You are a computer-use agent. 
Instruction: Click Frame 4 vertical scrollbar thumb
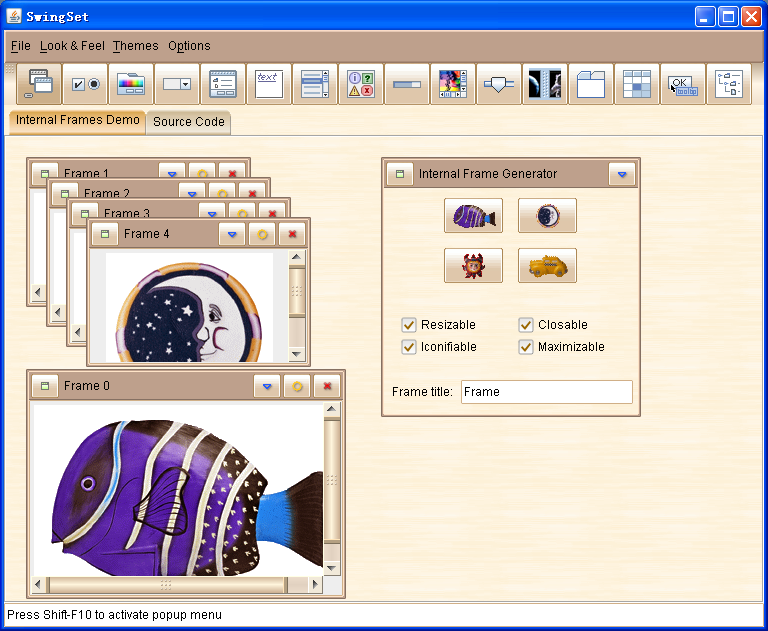pyautogui.click(x=297, y=291)
